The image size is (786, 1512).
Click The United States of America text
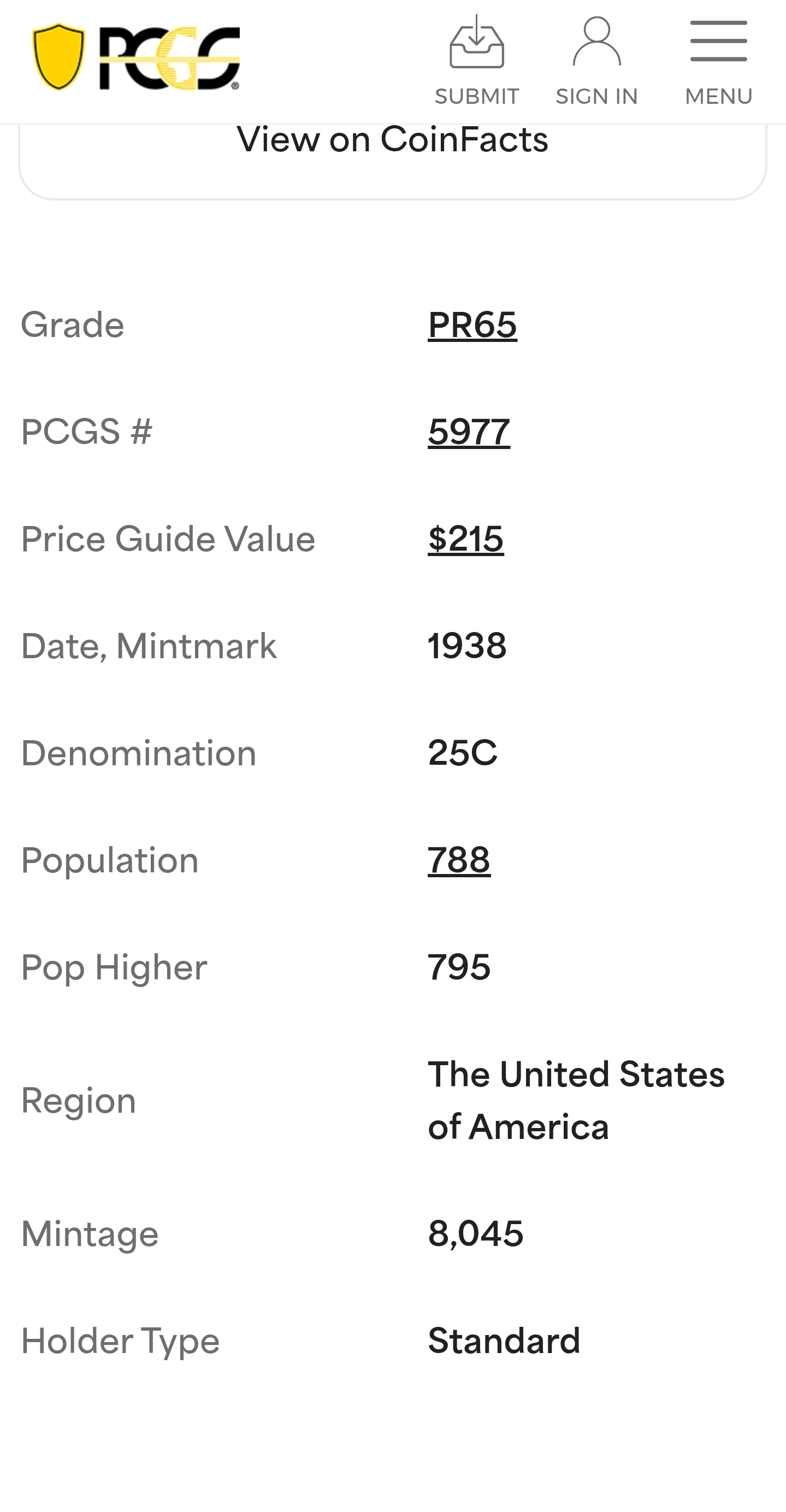(x=575, y=1100)
